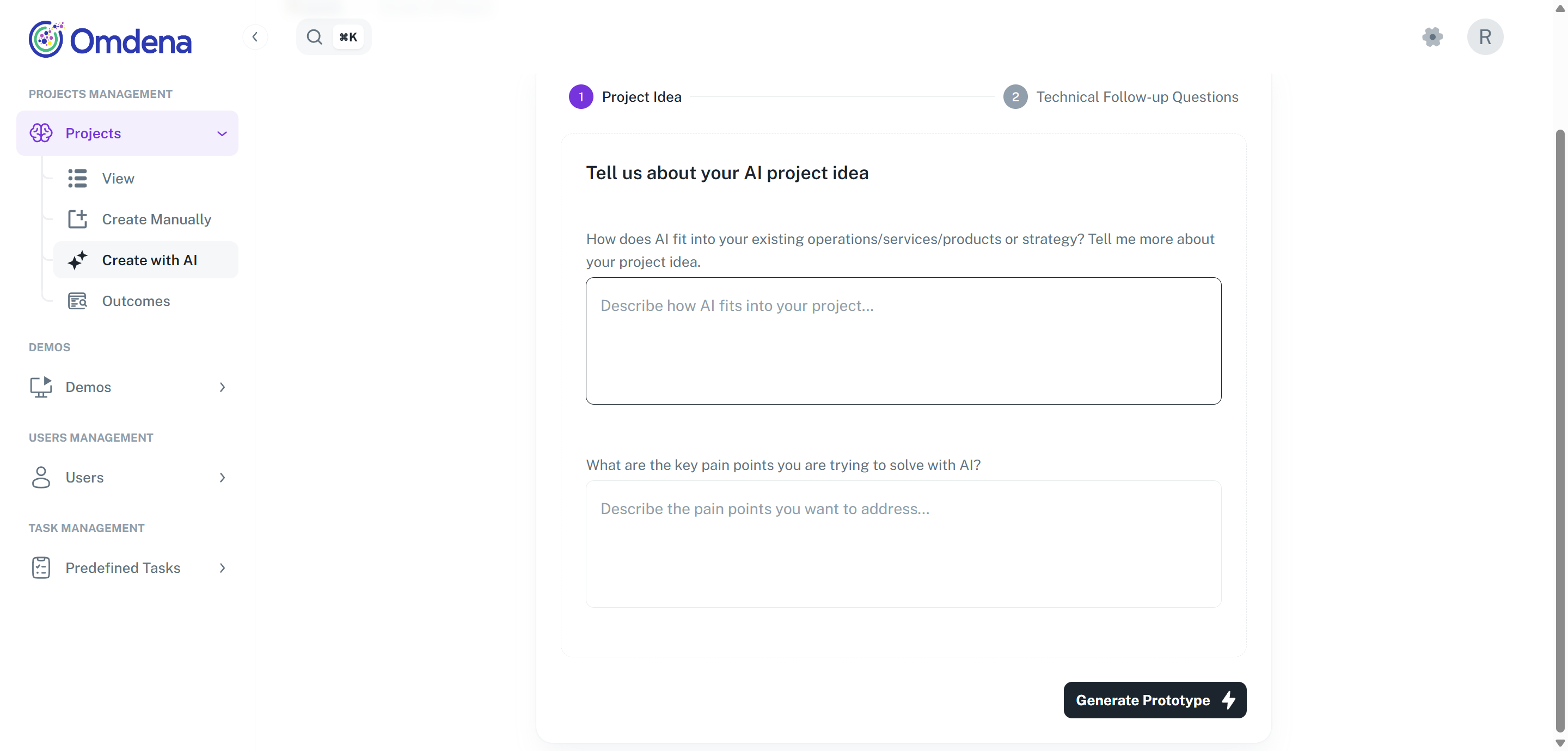Click the Predefined Tasks clipboard icon
The image size is (1568, 751).
click(x=40, y=567)
